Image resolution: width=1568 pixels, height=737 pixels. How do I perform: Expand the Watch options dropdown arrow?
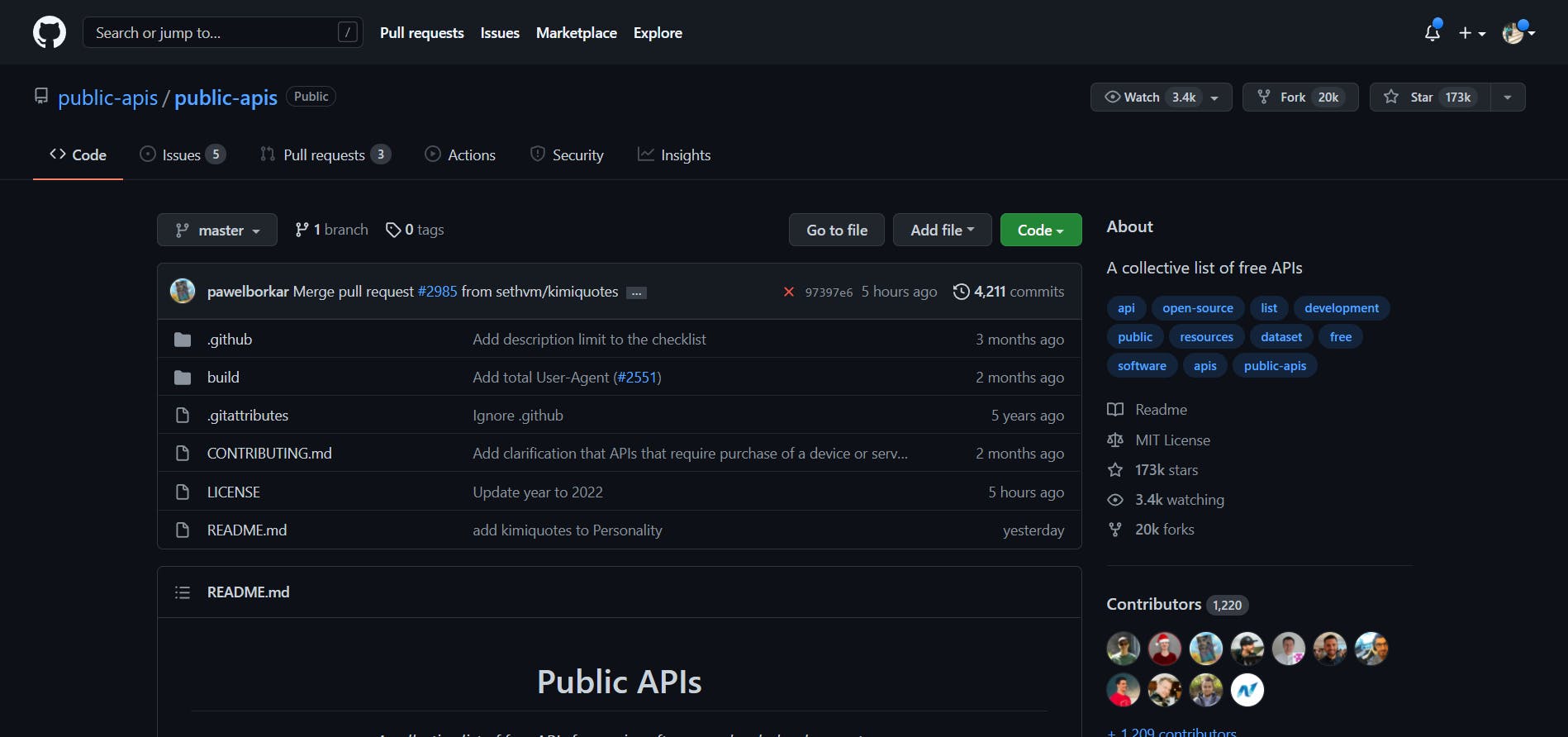pos(1215,97)
